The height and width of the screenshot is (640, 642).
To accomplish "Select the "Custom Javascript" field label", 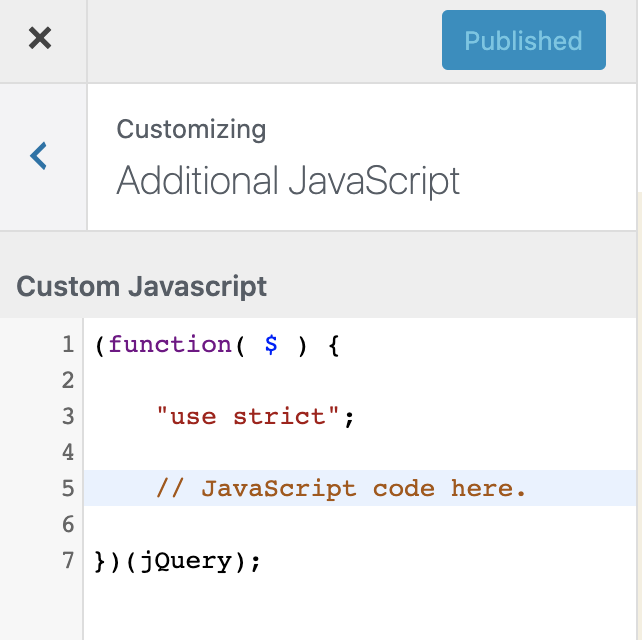I will (142, 286).
